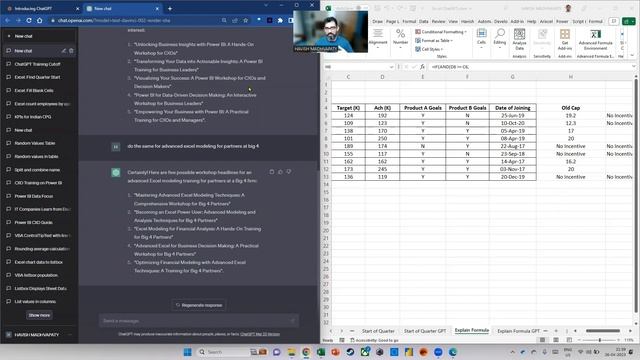Switch to Normal view in the Excel status bar
The image size is (640, 360).
[542, 340]
